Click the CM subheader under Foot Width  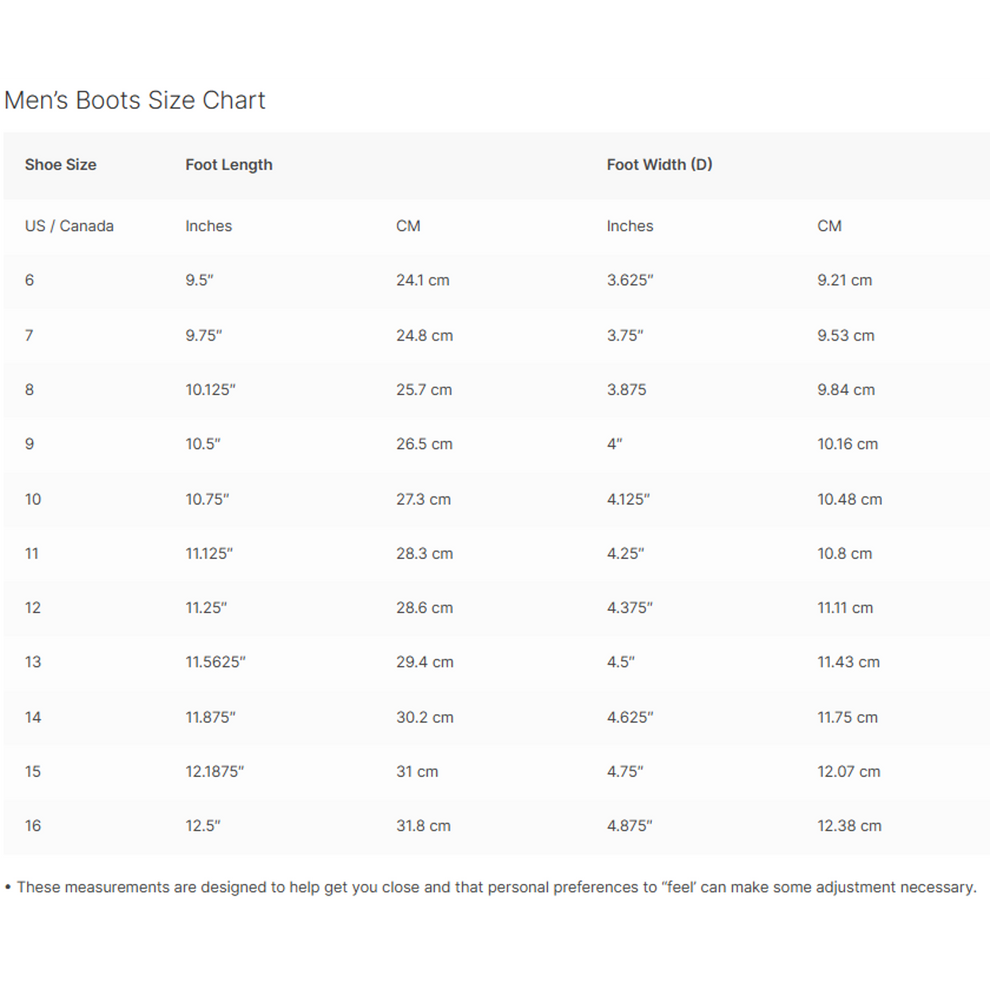829,226
